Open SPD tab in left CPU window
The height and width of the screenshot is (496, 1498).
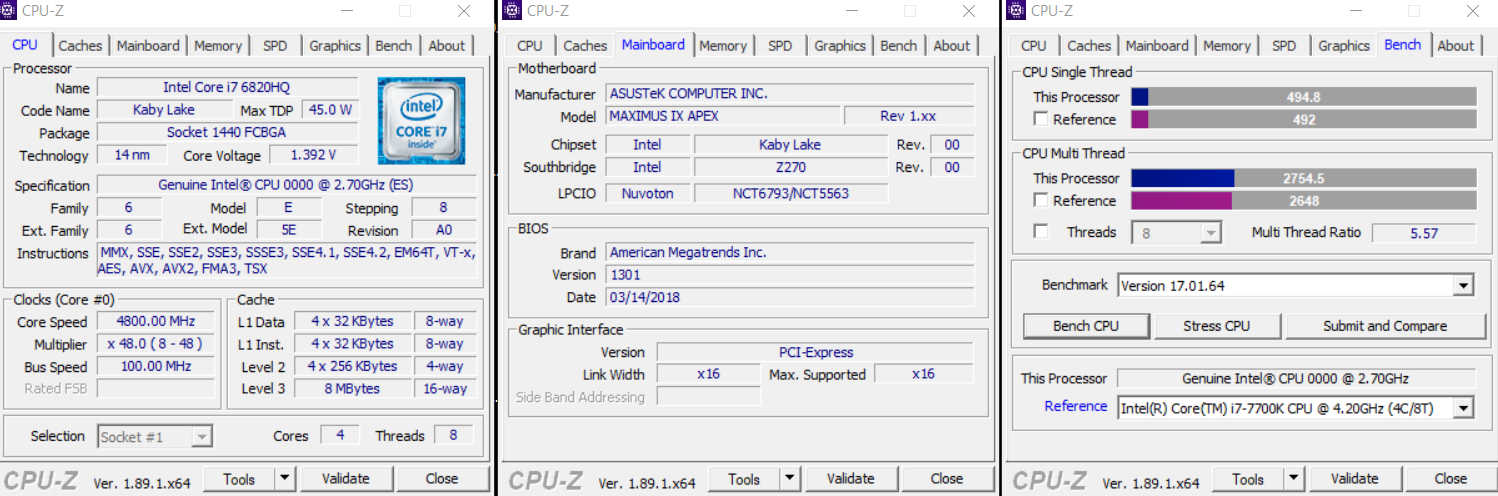click(275, 46)
